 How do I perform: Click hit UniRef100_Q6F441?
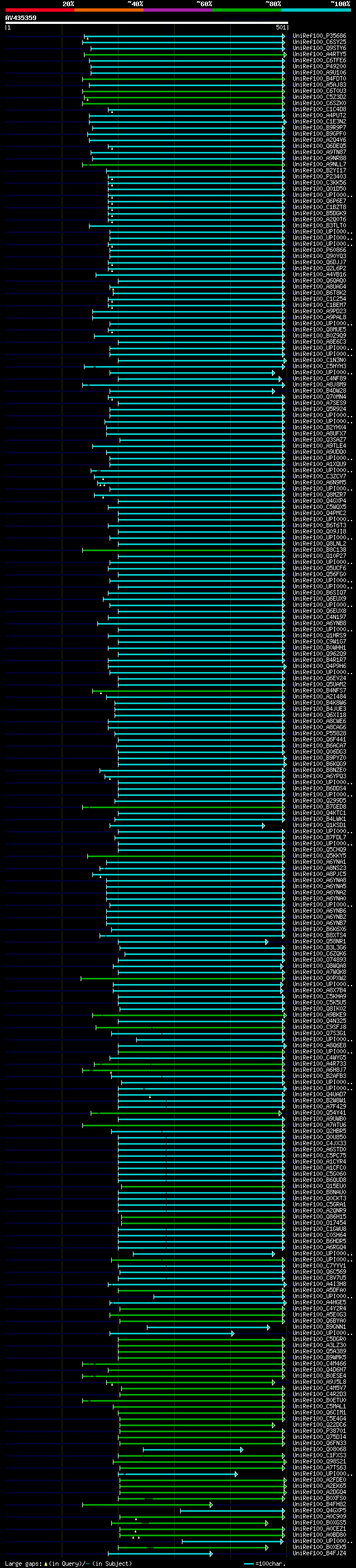319,740
